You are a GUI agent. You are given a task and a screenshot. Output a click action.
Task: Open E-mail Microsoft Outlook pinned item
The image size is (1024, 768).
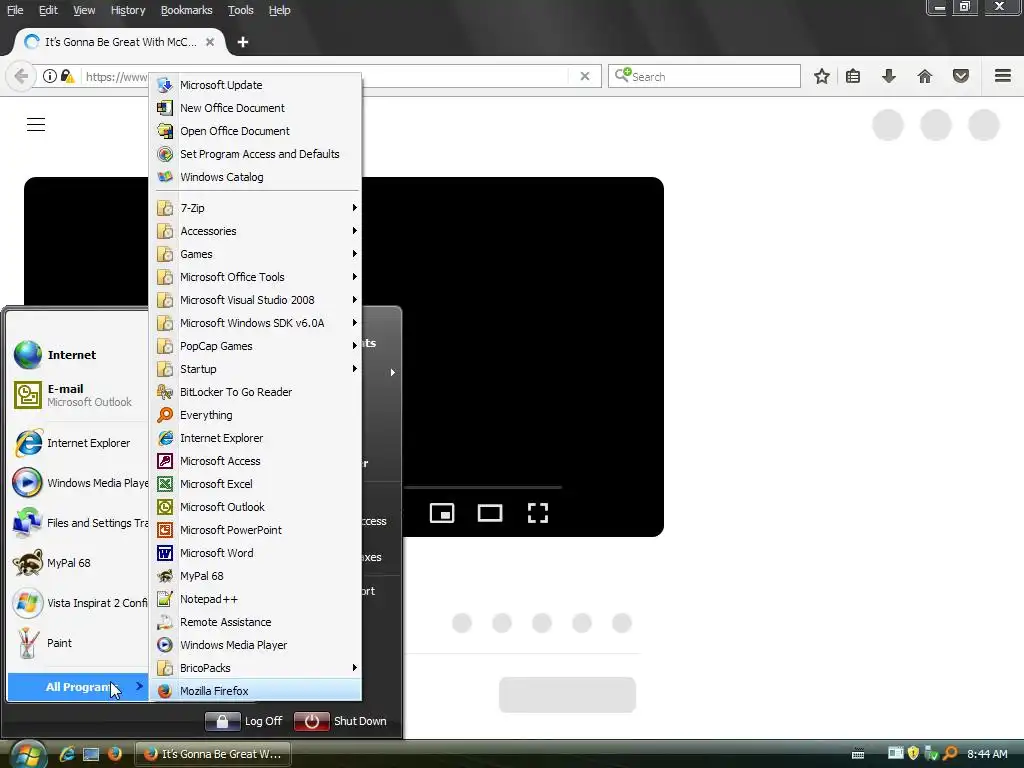click(x=78, y=395)
